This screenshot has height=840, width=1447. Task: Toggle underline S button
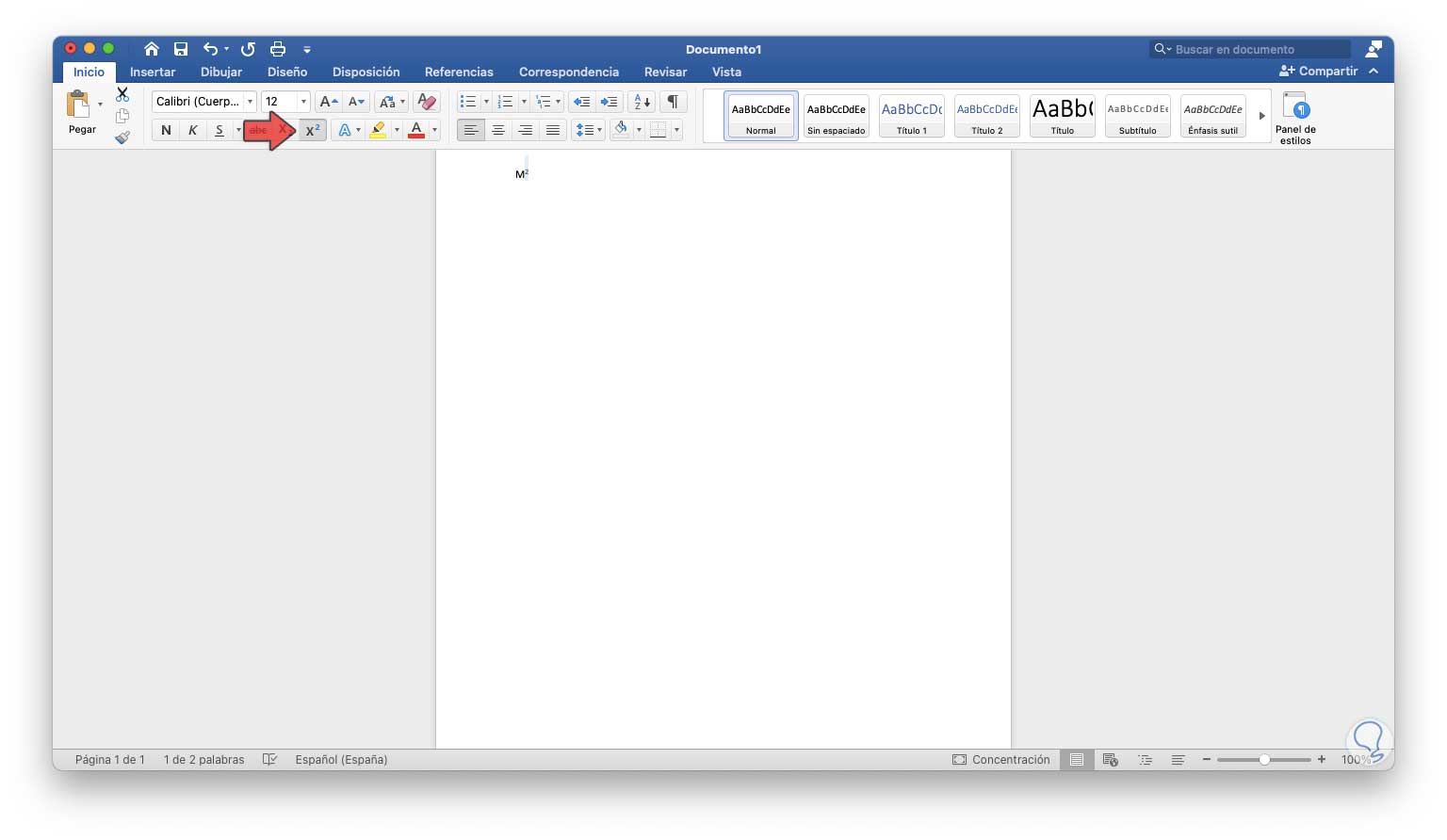pyautogui.click(x=219, y=130)
